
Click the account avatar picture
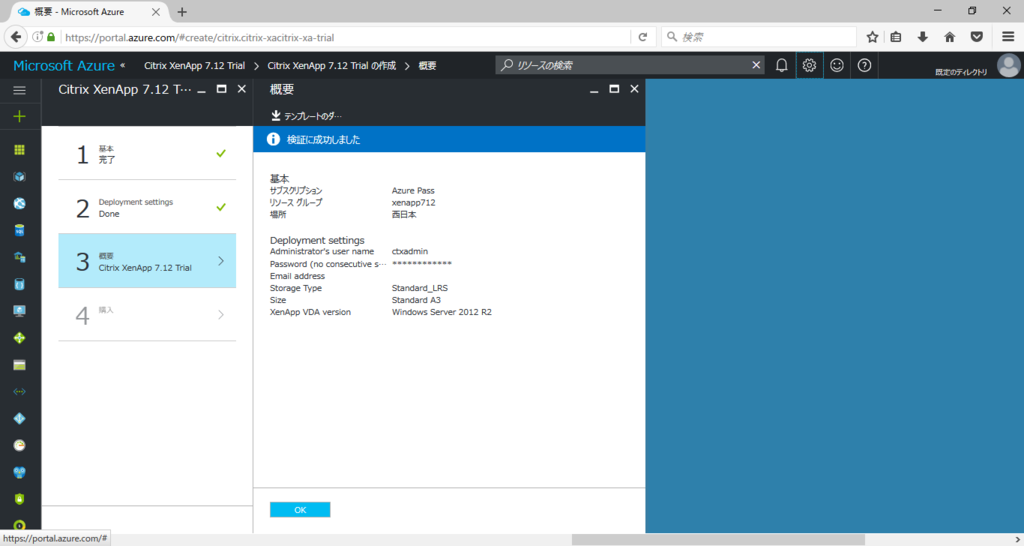tap(1008, 65)
